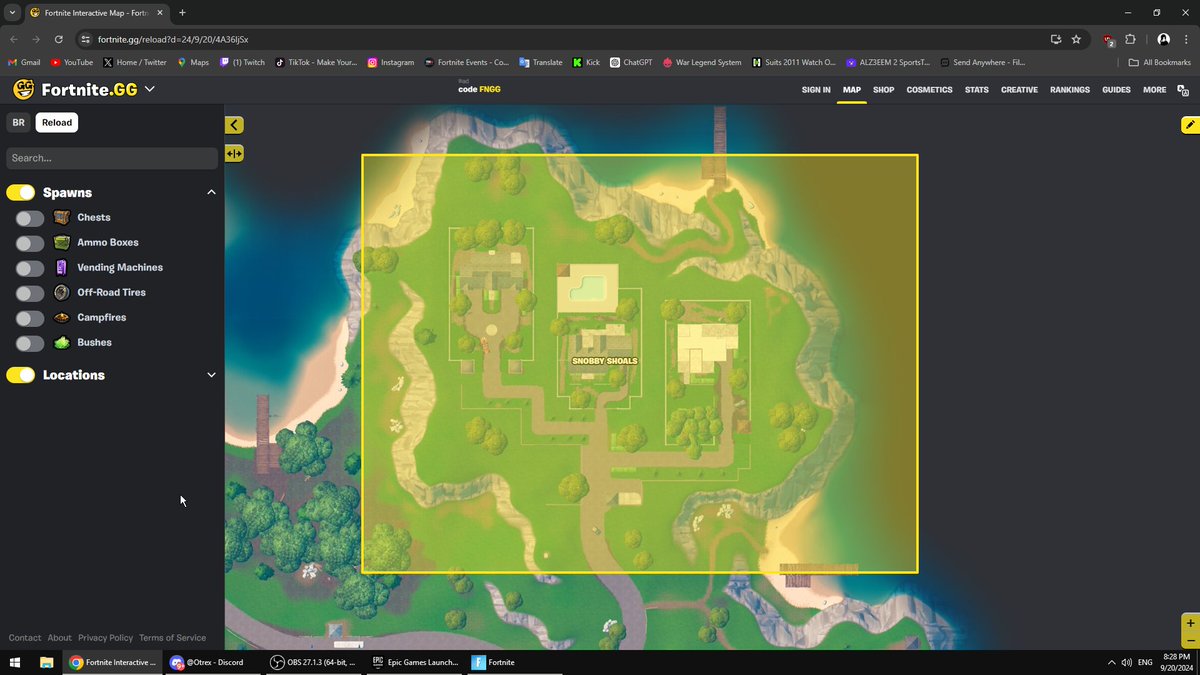The height and width of the screenshot is (675, 1200).
Task: Click the Vending Machines icon
Action: (x=62, y=267)
